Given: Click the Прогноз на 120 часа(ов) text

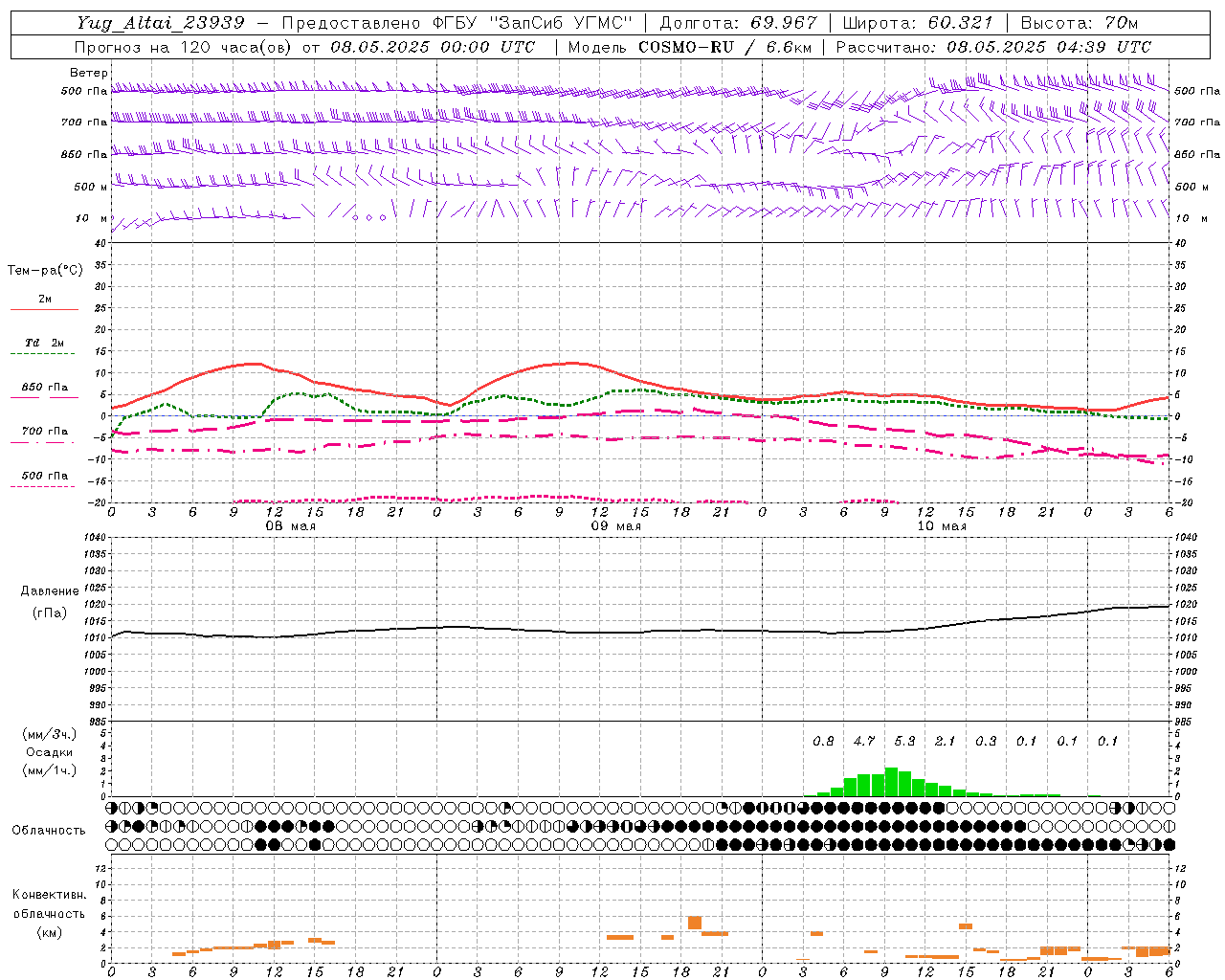Looking at the screenshot, I should [x=185, y=47].
